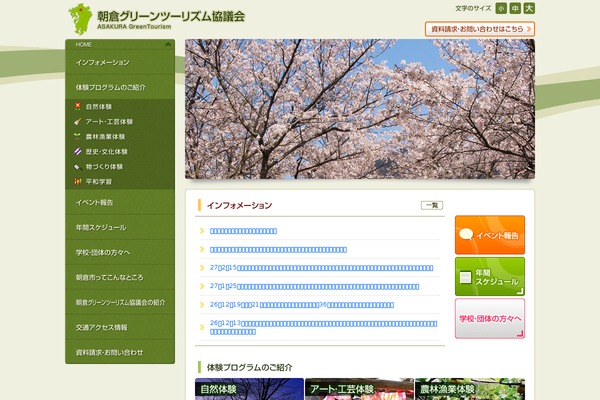The height and width of the screenshot is (400, 600).
Task: Click the 農林漁業体験 sprout icon
Action: coord(77,136)
